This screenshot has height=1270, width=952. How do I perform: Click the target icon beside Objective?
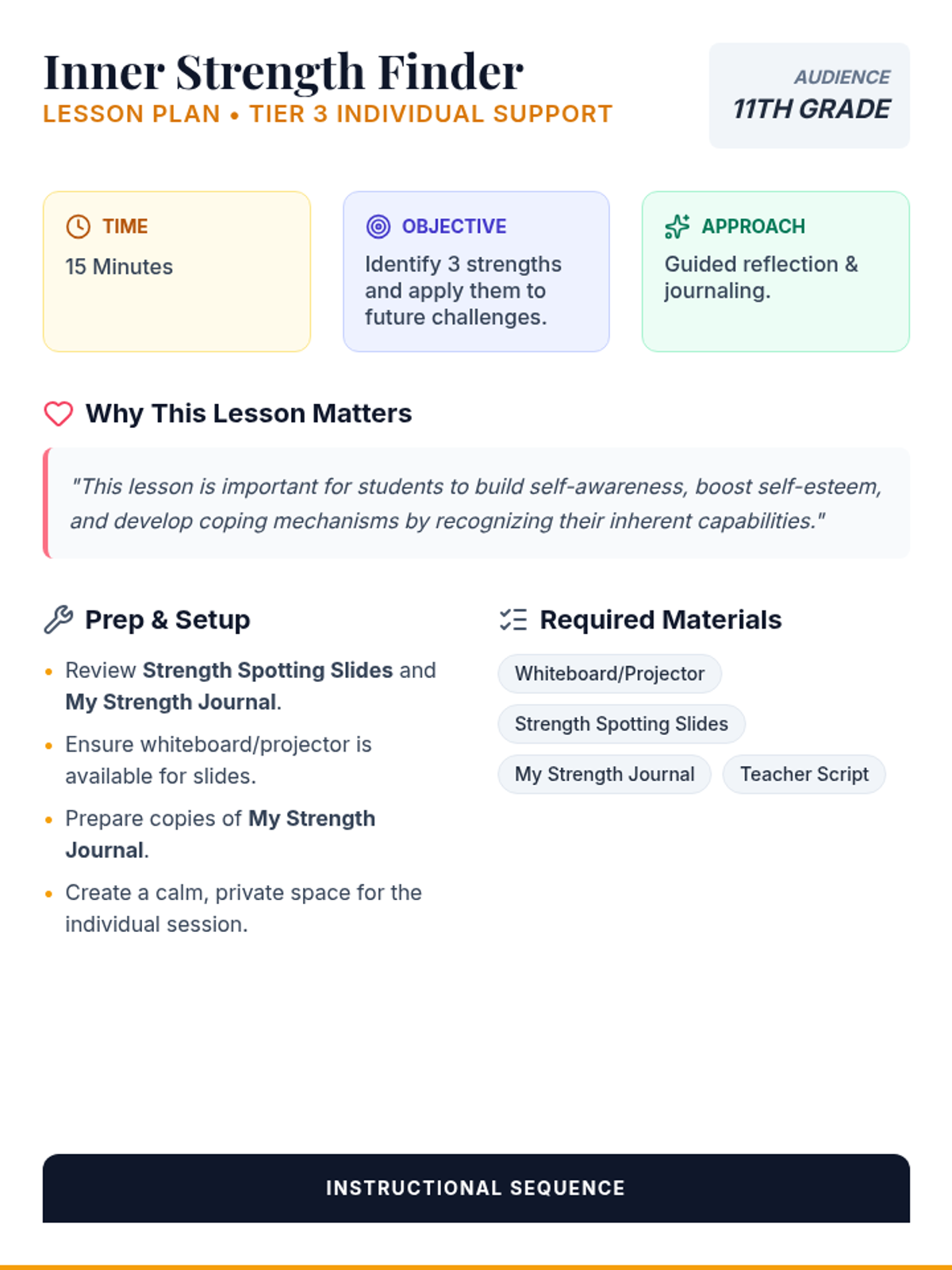click(x=378, y=226)
